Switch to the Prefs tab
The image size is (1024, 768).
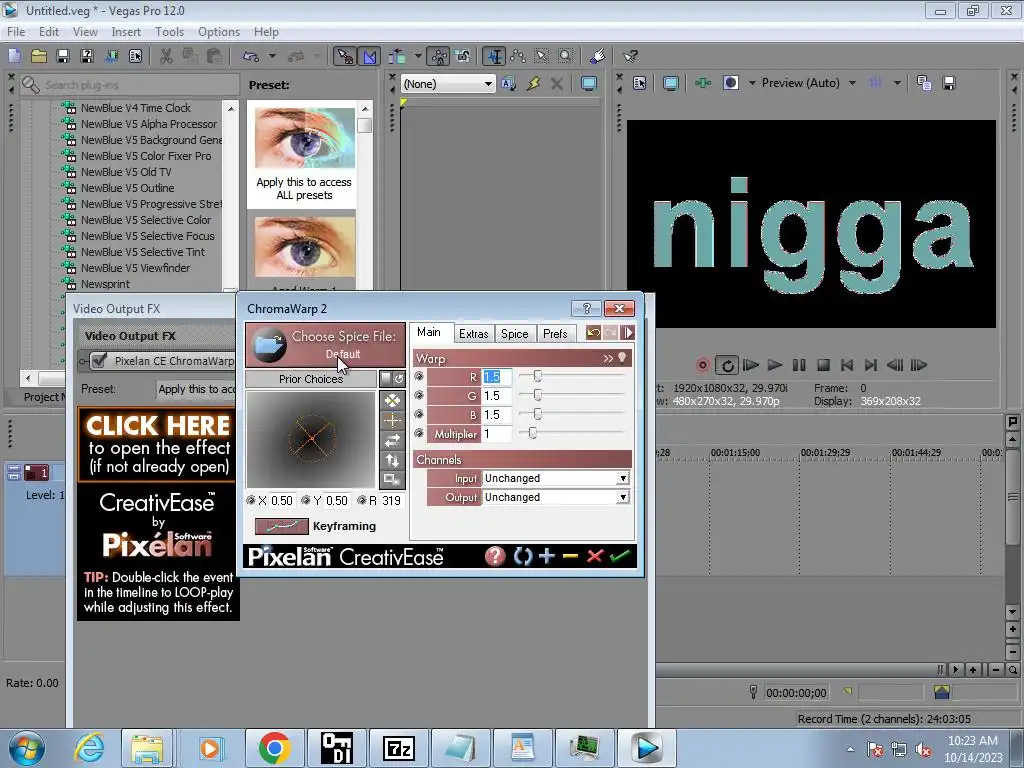point(555,334)
